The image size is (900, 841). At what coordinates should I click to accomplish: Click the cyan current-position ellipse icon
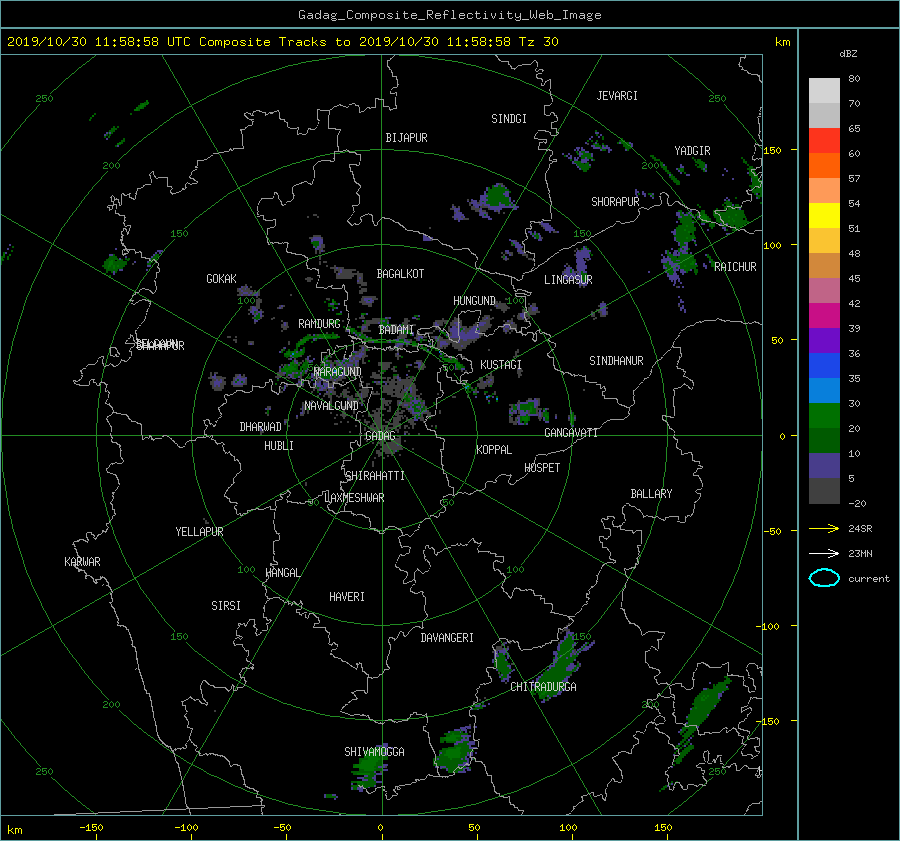pyautogui.click(x=824, y=578)
